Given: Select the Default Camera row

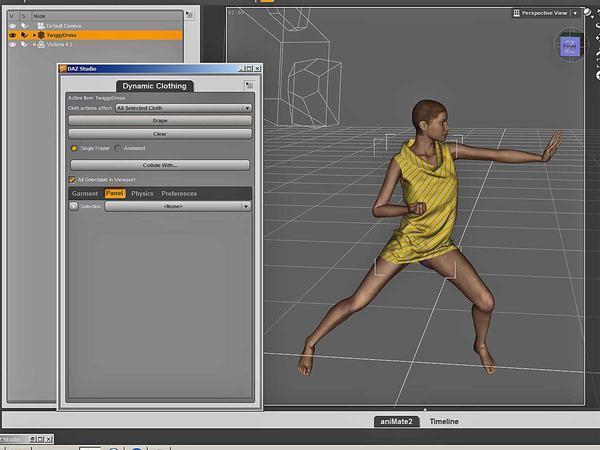Looking at the screenshot, I should pyautogui.click(x=95, y=26).
